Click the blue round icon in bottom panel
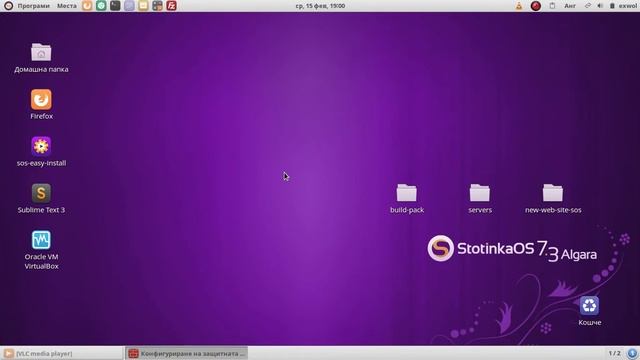This screenshot has height=360, width=640. [x=632, y=353]
